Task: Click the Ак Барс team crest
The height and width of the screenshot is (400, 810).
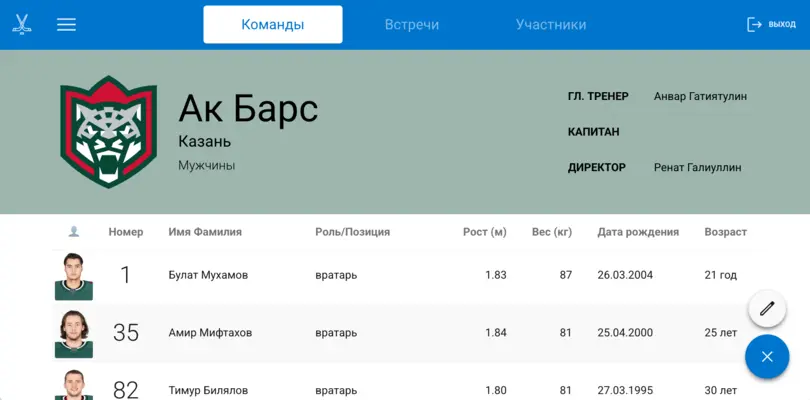Action: tap(108, 132)
